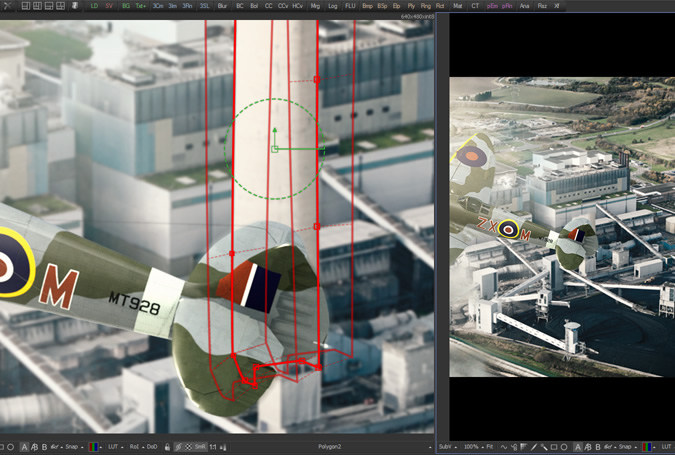Open the Snap dropdown in left viewer
Screen dimensions: 675x455
pyautogui.click(x=72, y=447)
